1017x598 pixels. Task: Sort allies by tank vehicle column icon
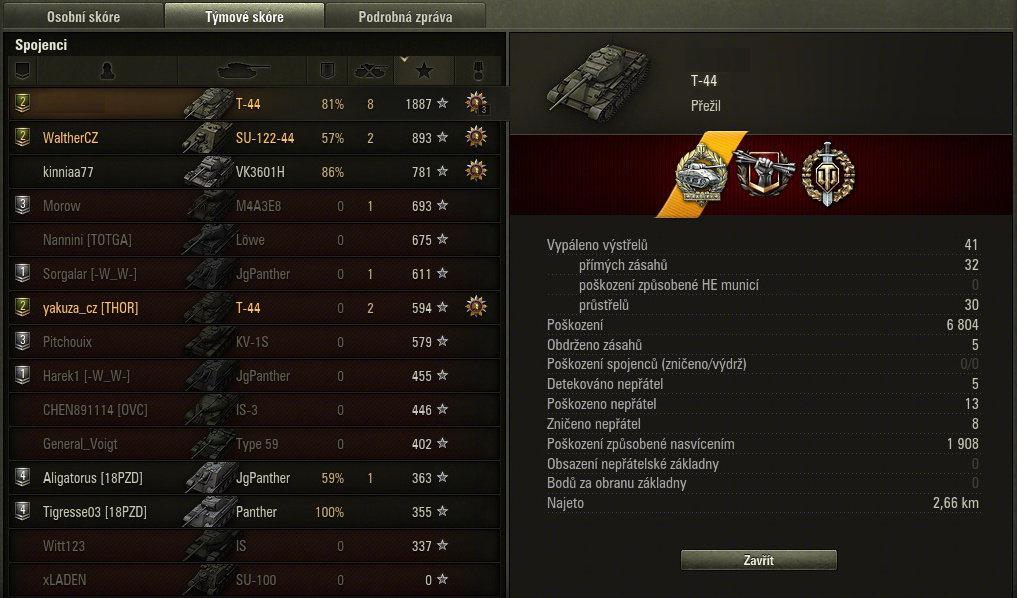pos(242,71)
